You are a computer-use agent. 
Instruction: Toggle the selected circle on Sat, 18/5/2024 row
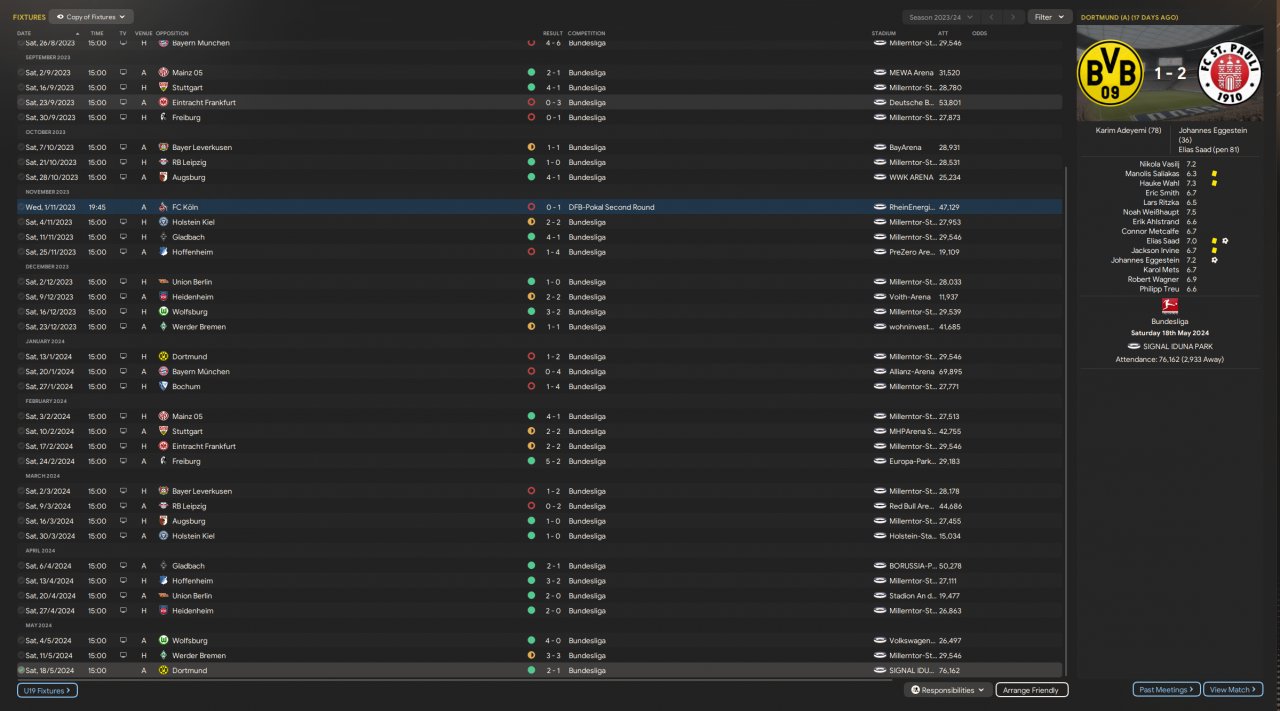(x=21, y=670)
